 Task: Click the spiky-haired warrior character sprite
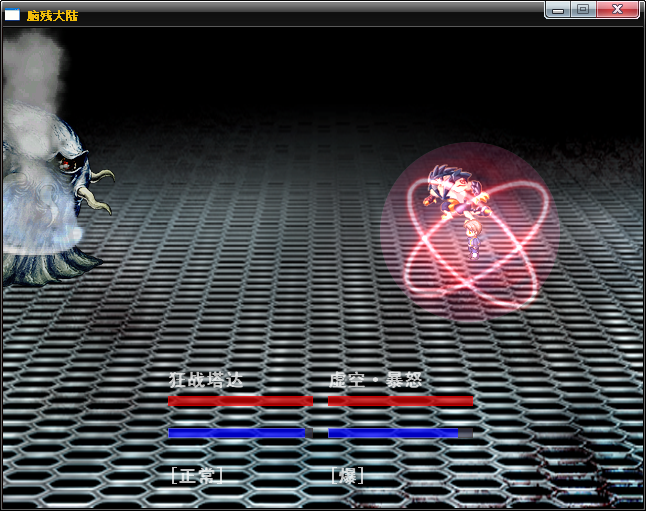(x=456, y=191)
